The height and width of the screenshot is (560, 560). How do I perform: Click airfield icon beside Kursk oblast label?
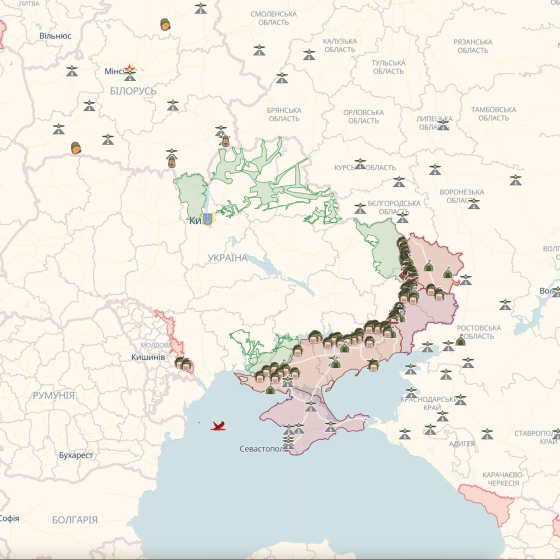pyautogui.click(x=360, y=164)
